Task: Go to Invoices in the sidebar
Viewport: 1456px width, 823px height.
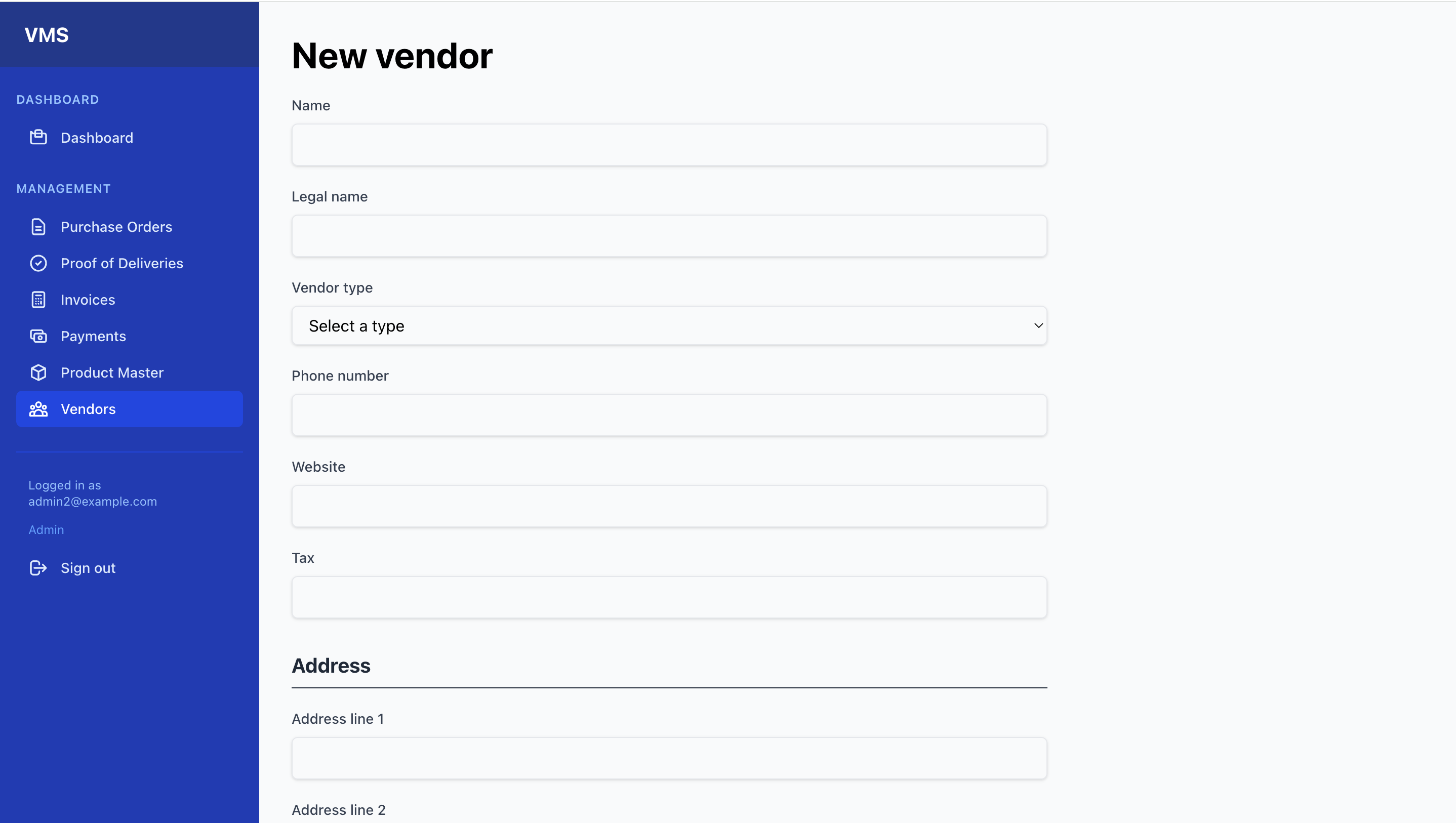Action: click(88, 300)
